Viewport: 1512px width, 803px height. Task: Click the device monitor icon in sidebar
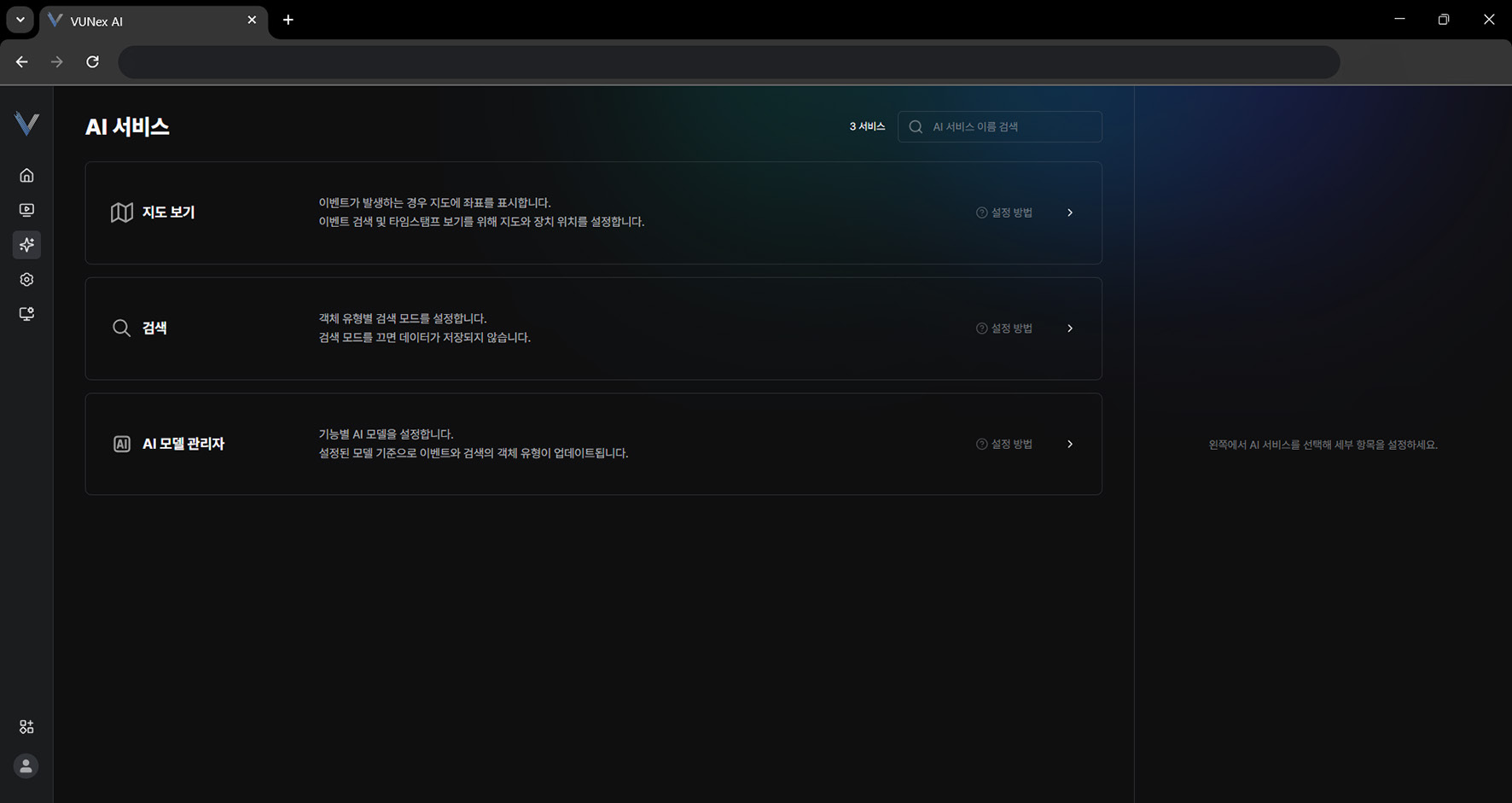(x=26, y=314)
